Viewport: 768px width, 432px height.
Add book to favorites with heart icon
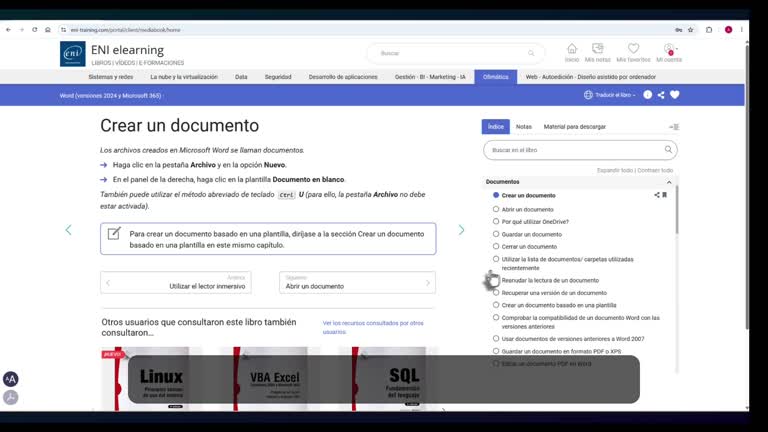click(x=674, y=95)
